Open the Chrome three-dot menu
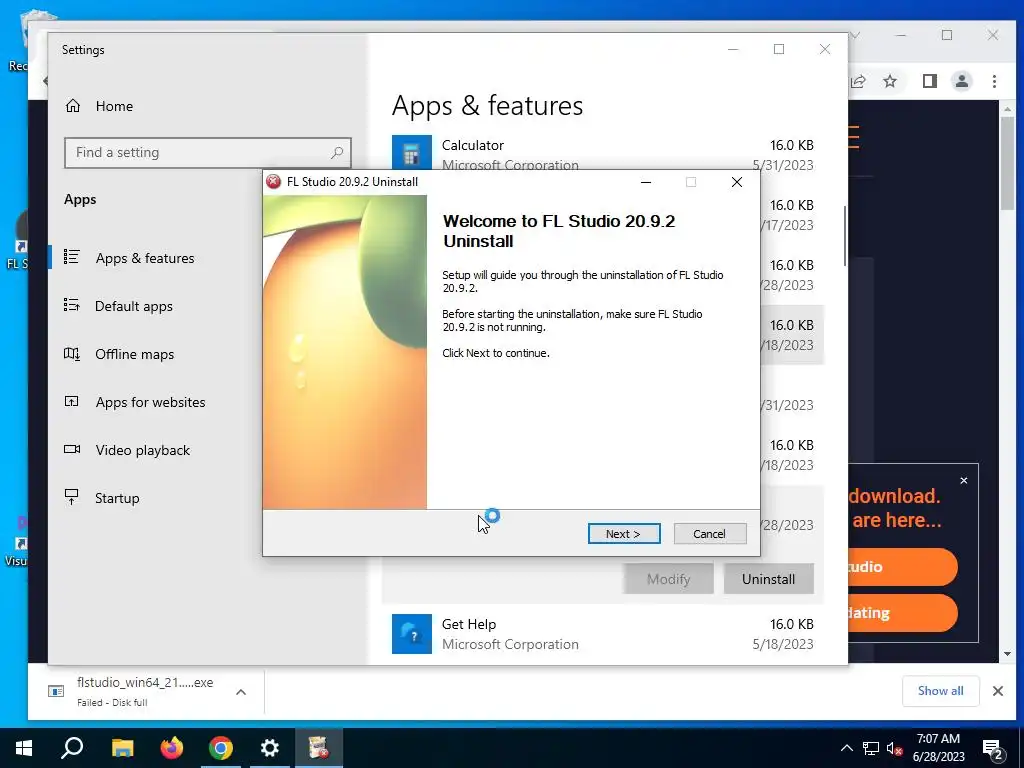The height and width of the screenshot is (768, 1024). click(x=994, y=81)
